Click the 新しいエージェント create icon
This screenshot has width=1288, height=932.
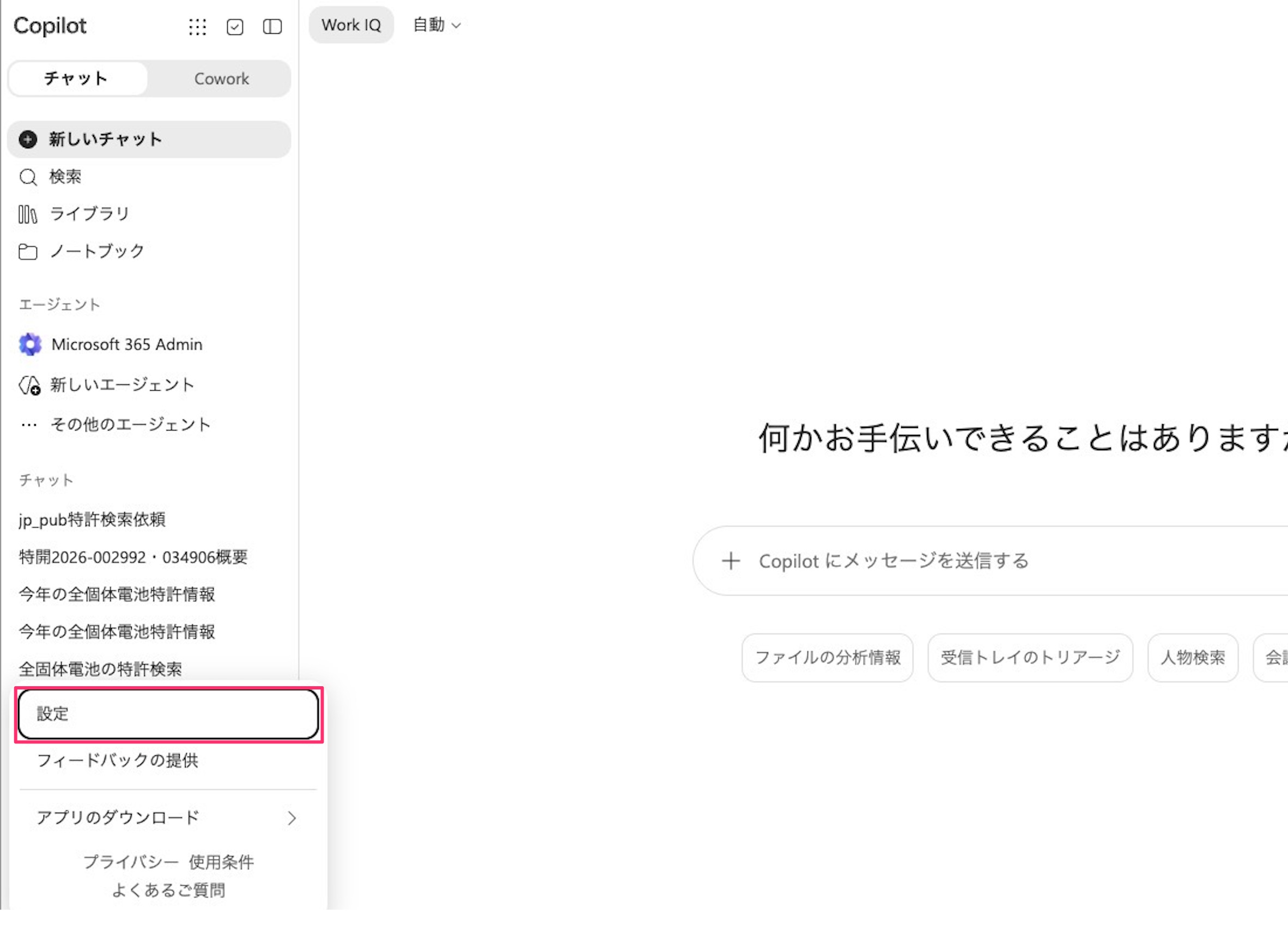tap(29, 385)
